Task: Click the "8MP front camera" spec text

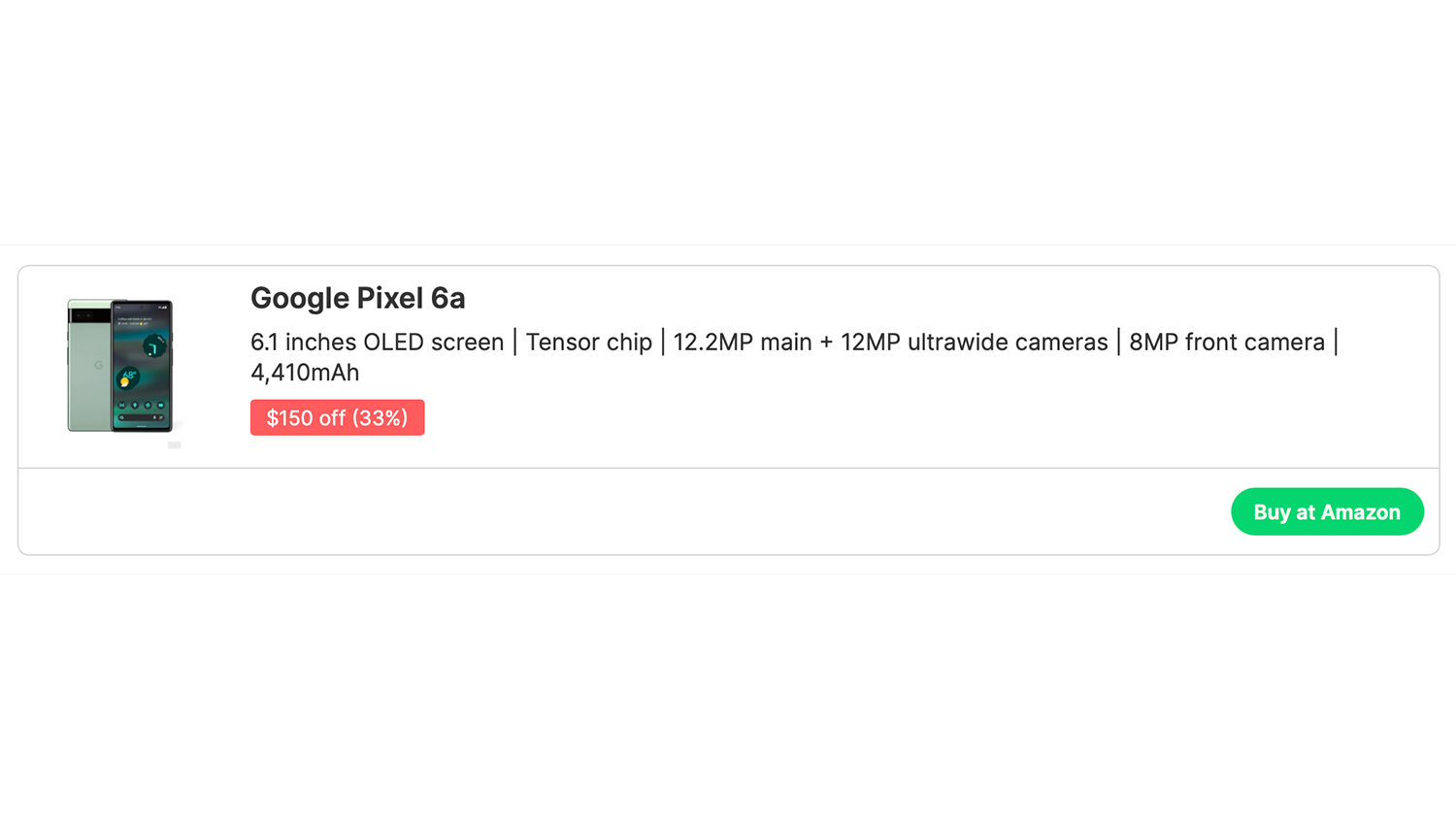Action: coord(1226,343)
